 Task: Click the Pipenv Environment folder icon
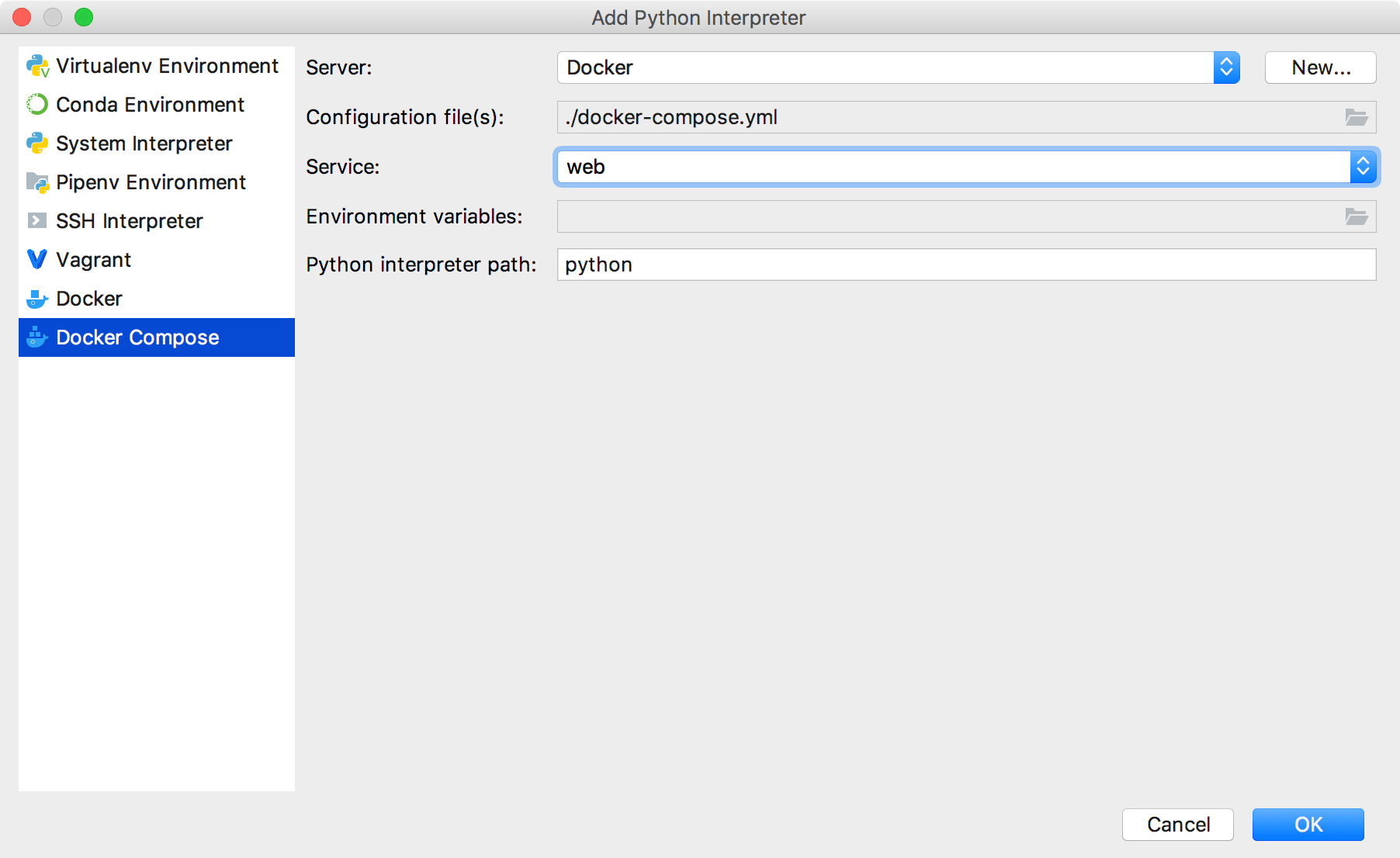[x=37, y=182]
